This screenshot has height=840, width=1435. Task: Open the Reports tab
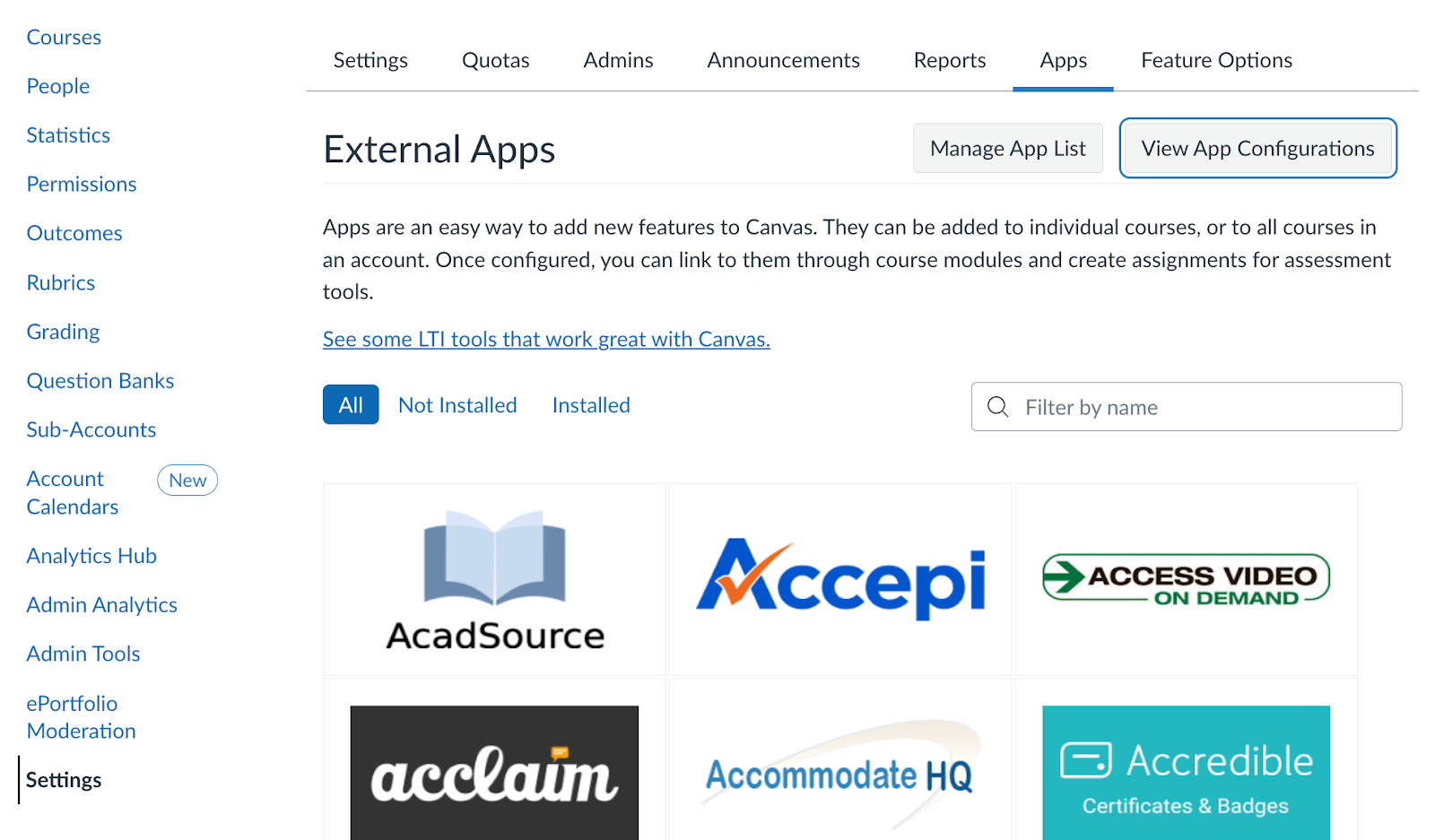tap(950, 60)
